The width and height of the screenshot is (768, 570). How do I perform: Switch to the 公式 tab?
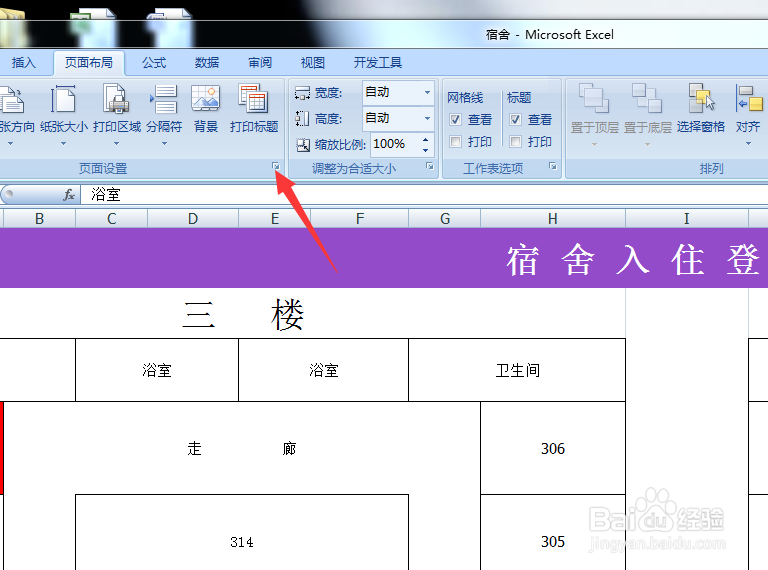tap(154, 63)
